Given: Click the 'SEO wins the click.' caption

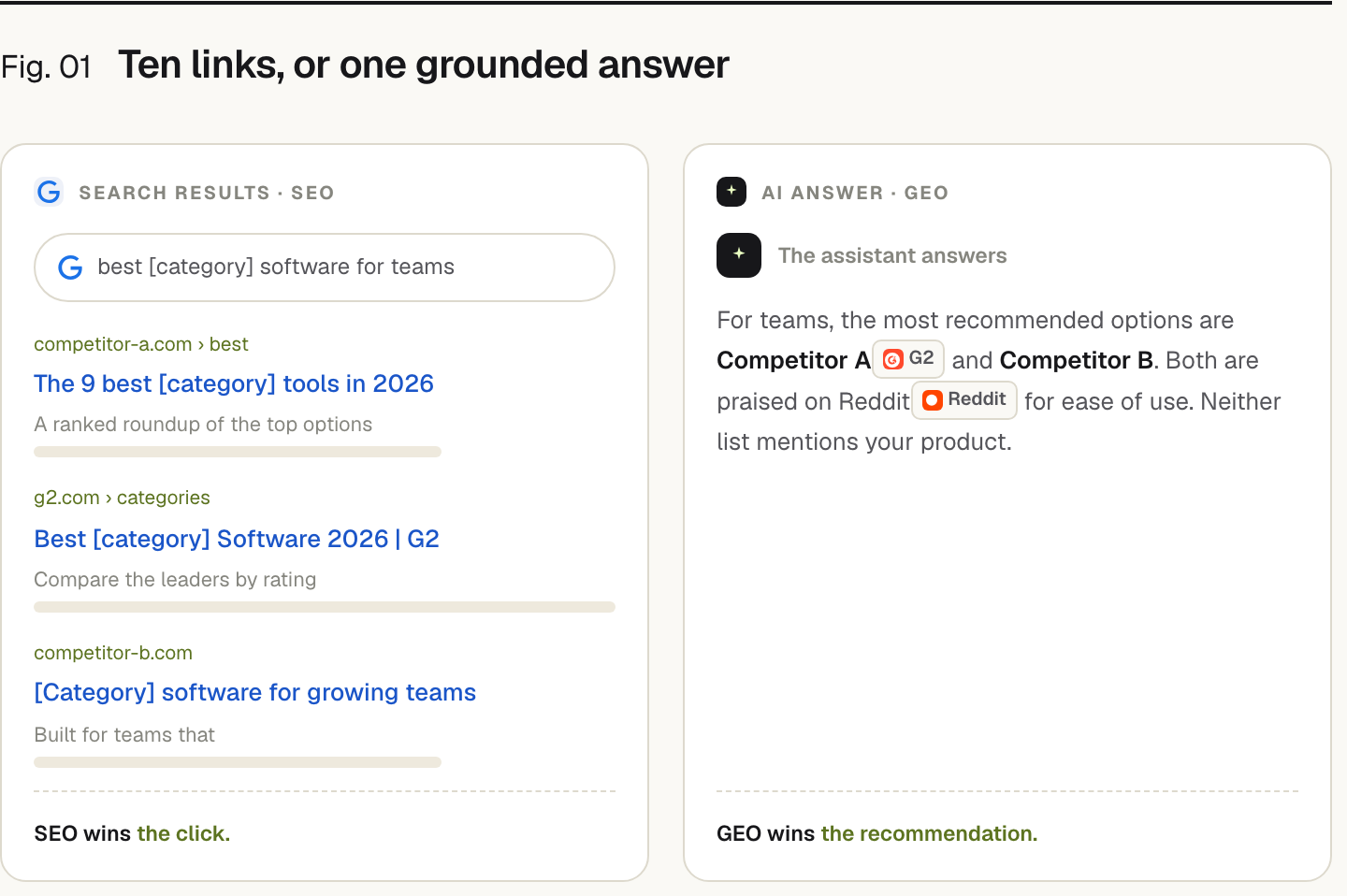Looking at the screenshot, I should 132,833.
